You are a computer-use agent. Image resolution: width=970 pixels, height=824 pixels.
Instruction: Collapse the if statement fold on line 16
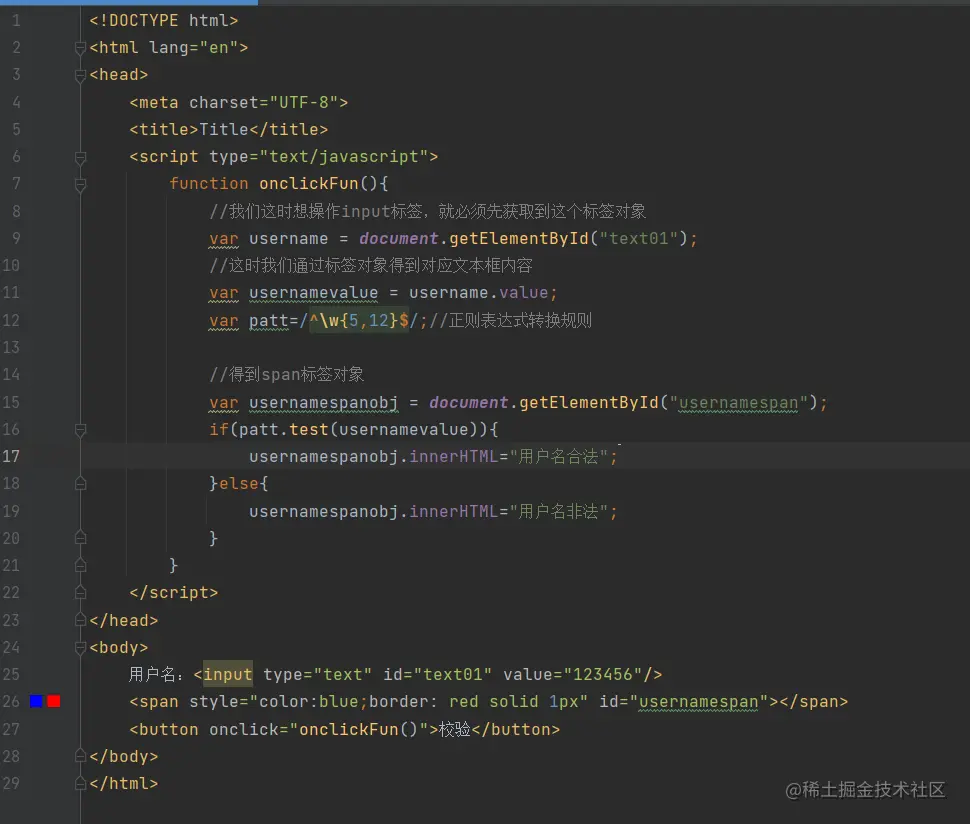click(x=80, y=429)
